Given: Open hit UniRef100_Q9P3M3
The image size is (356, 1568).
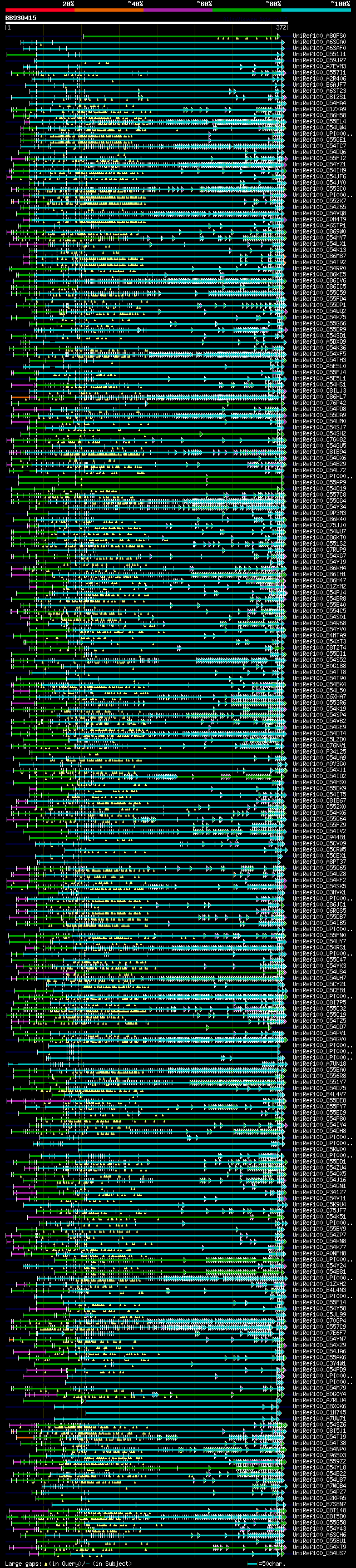Looking at the screenshot, I should point(319,513).
